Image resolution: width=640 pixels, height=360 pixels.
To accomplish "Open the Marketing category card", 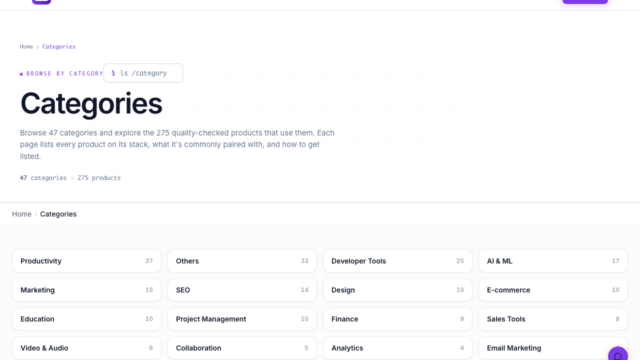I will point(87,290).
